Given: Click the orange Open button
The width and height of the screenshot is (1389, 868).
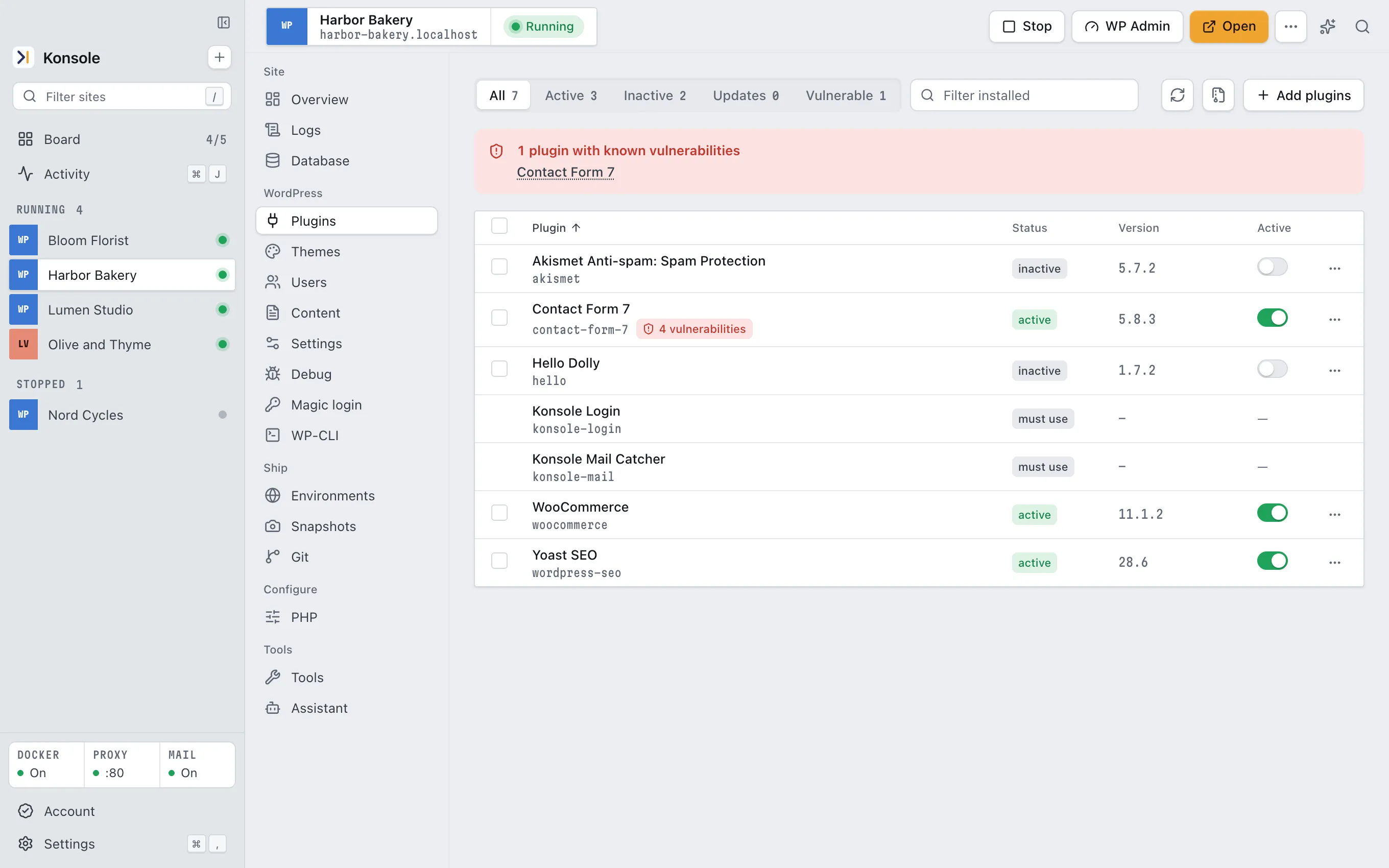Looking at the screenshot, I should [1228, 27].
